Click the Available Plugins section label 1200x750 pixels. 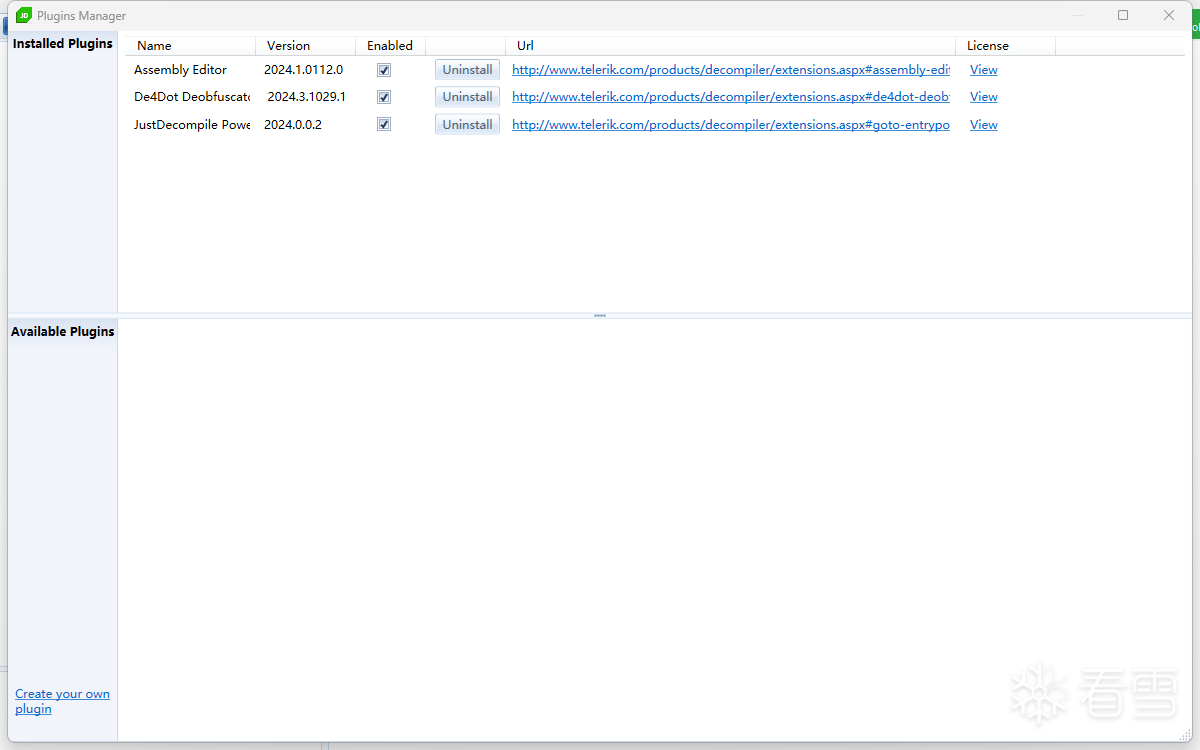63,332
